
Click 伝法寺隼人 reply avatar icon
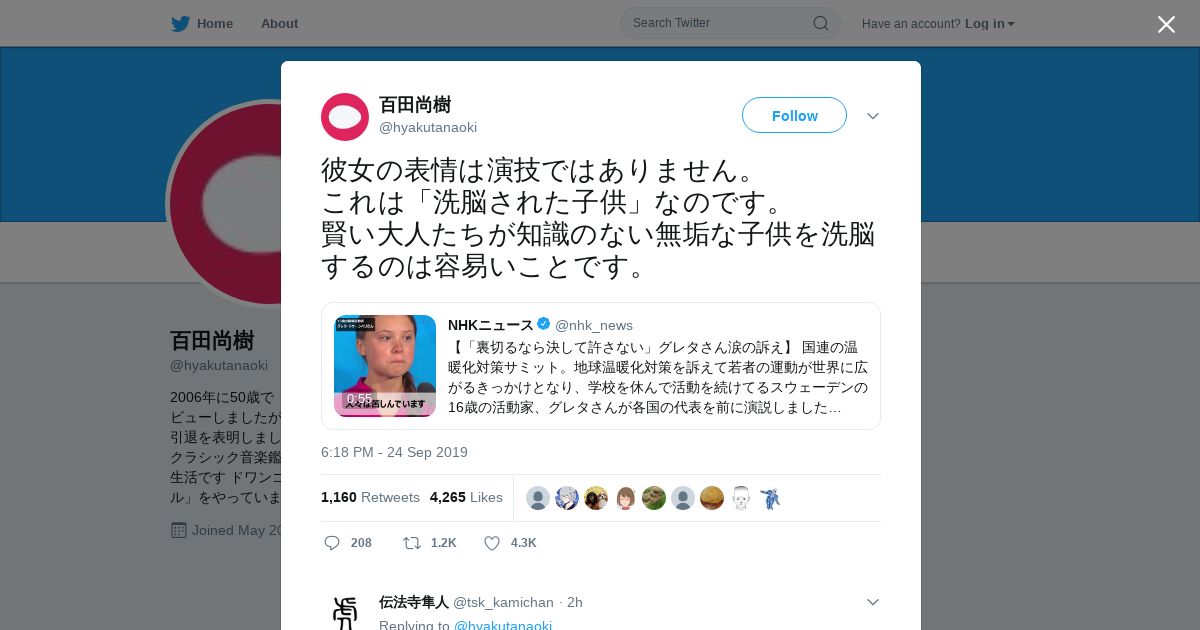click(x=345, y=611)
